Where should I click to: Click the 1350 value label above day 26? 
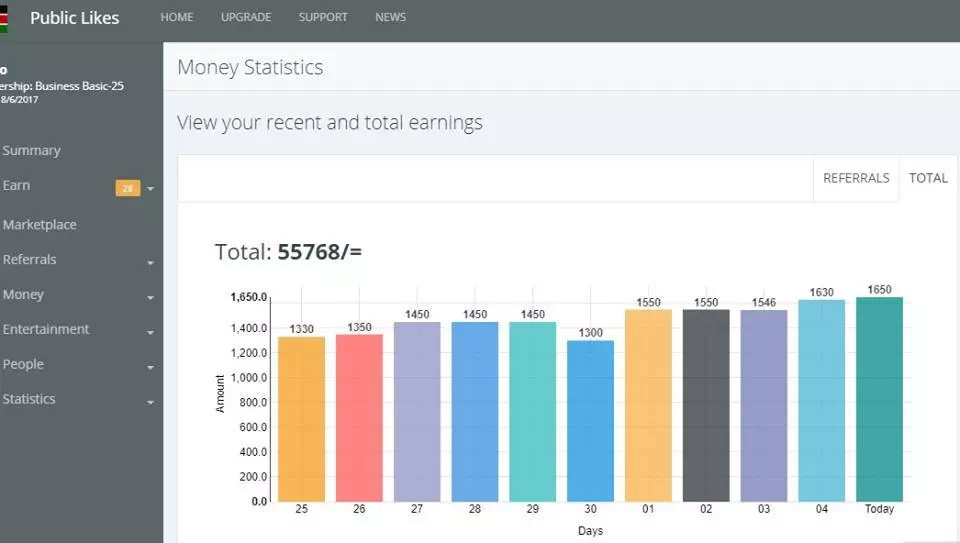tap(359, 328)
